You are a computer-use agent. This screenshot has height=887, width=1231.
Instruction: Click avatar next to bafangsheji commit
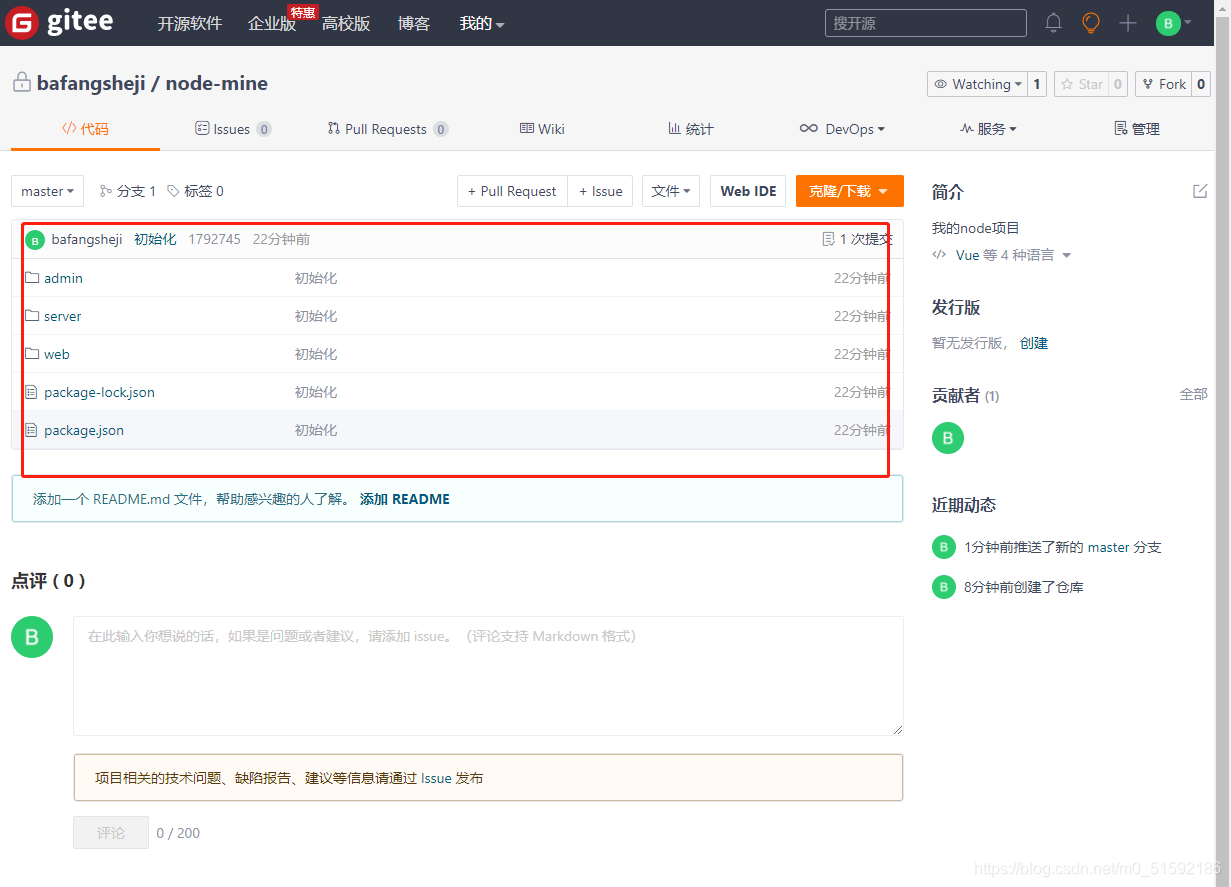[35, 240]
